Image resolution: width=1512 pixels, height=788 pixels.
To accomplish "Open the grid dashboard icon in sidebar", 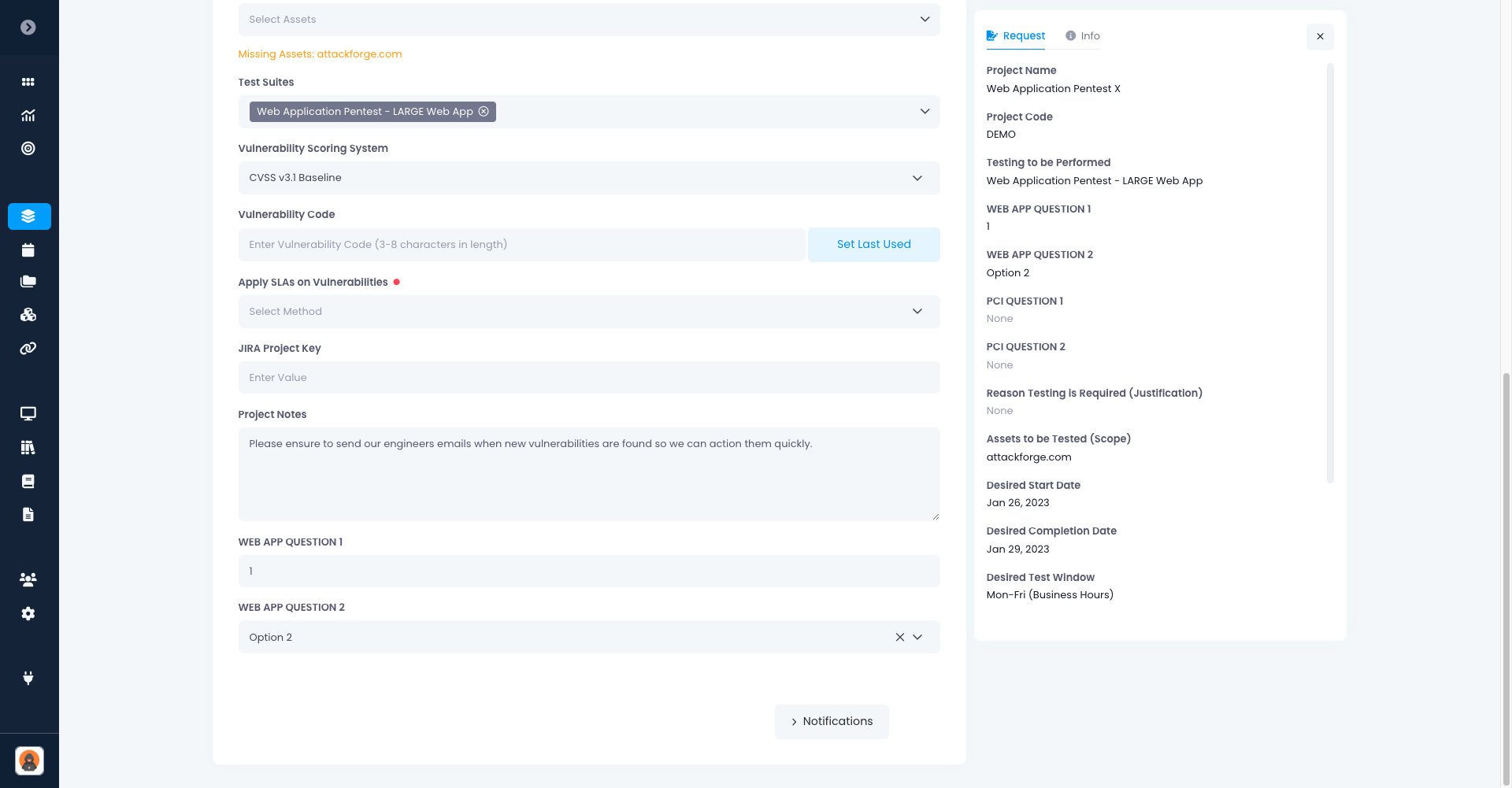I will tap(28, 82).
